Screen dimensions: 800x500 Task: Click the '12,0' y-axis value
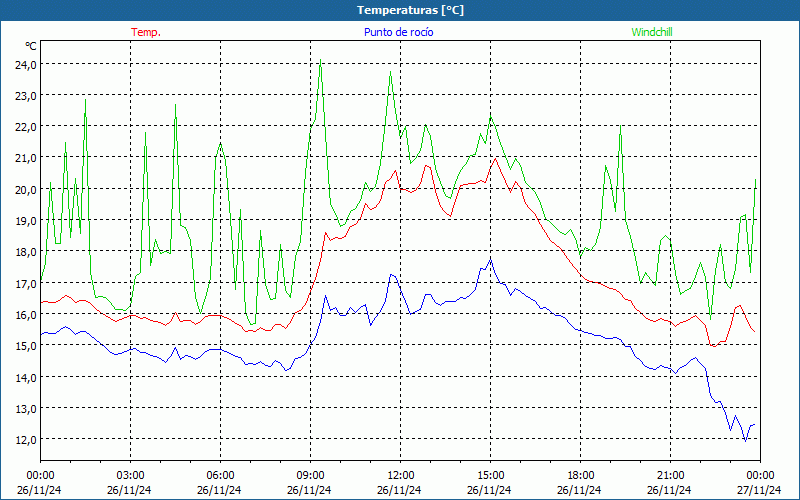(26, 439)
